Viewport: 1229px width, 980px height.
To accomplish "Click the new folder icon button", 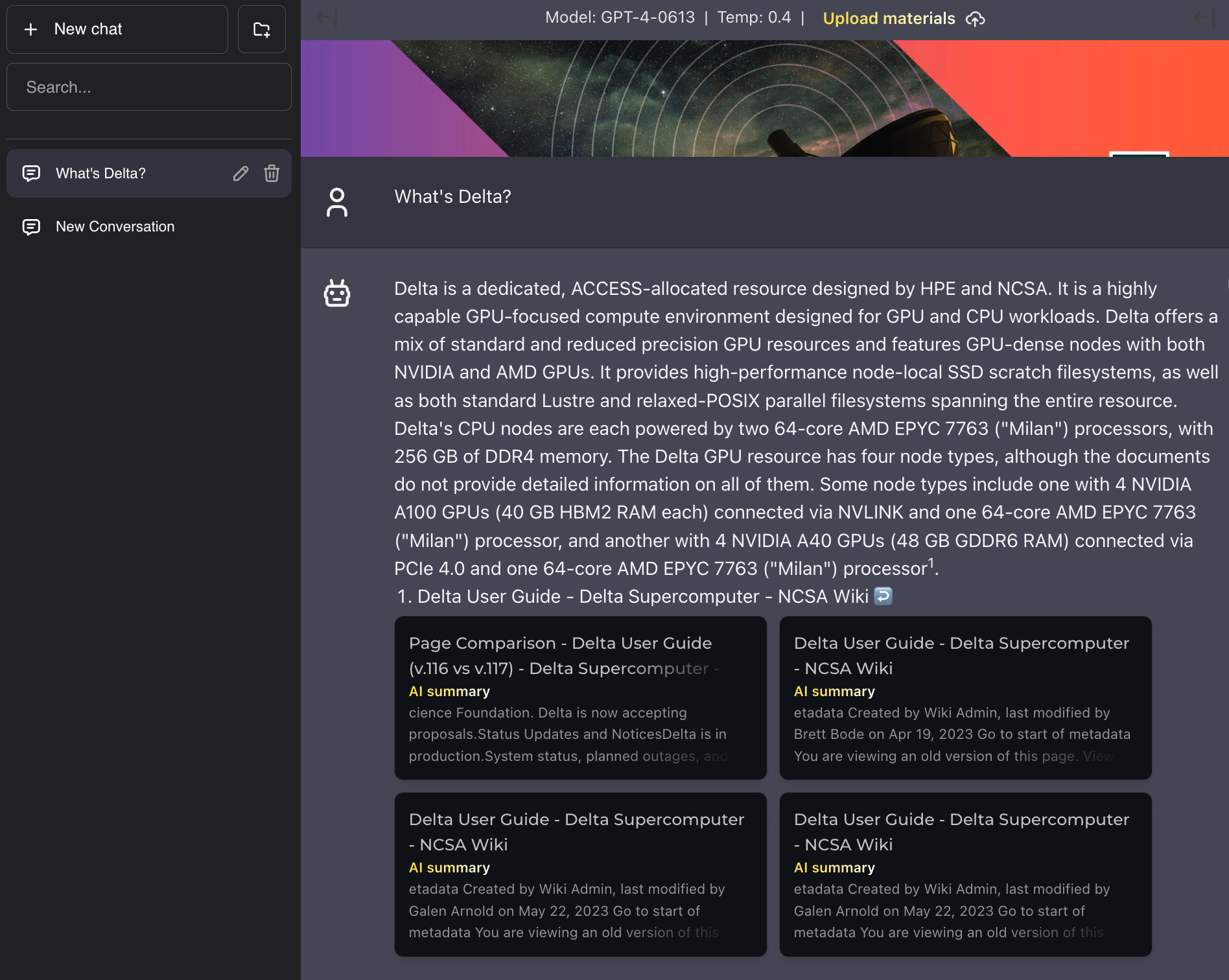I will click(x=261, y=29).
